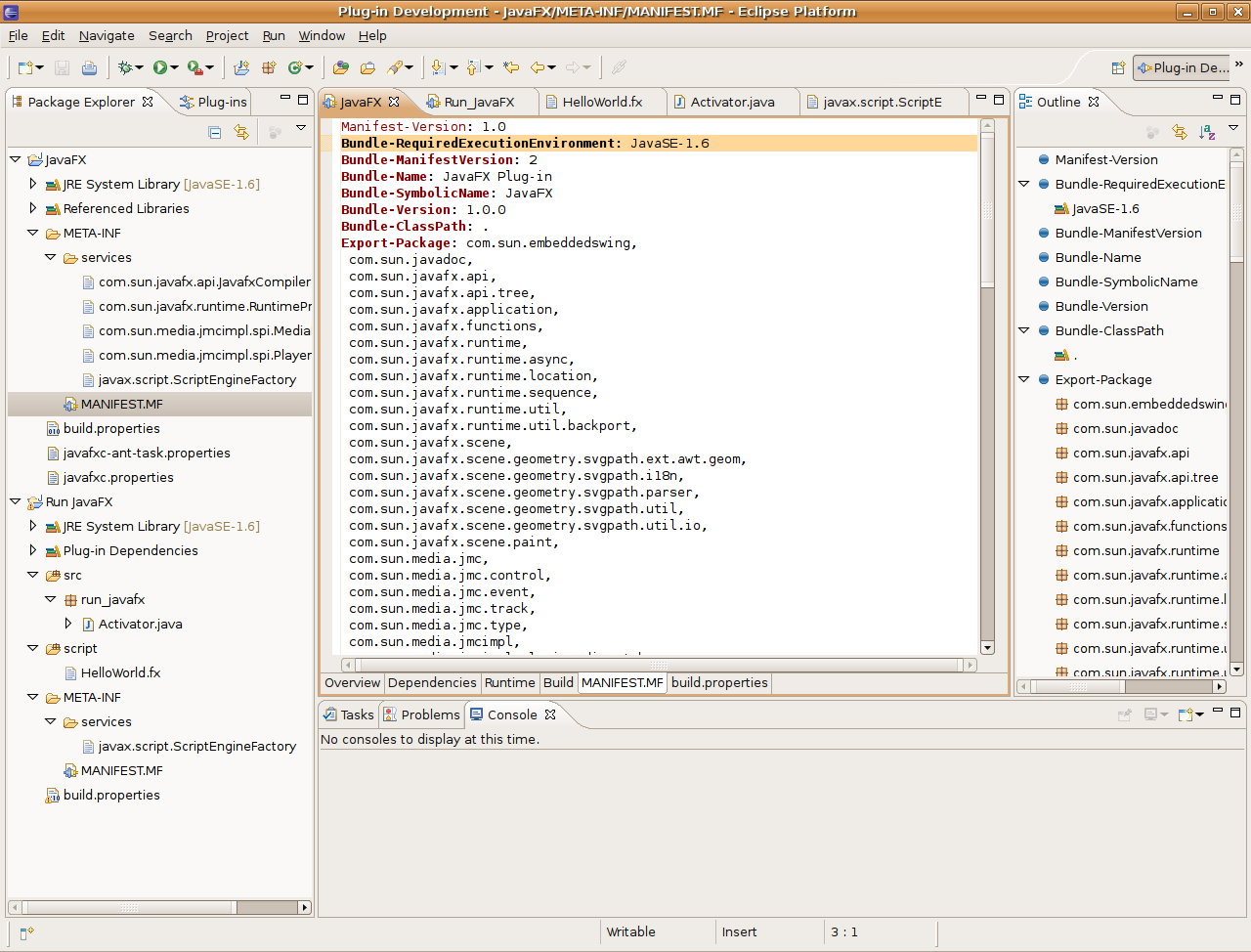Open the Problems view tab
Image resolution: width=1251 pixels, height=952 pixels.
[x=421, y=714]
